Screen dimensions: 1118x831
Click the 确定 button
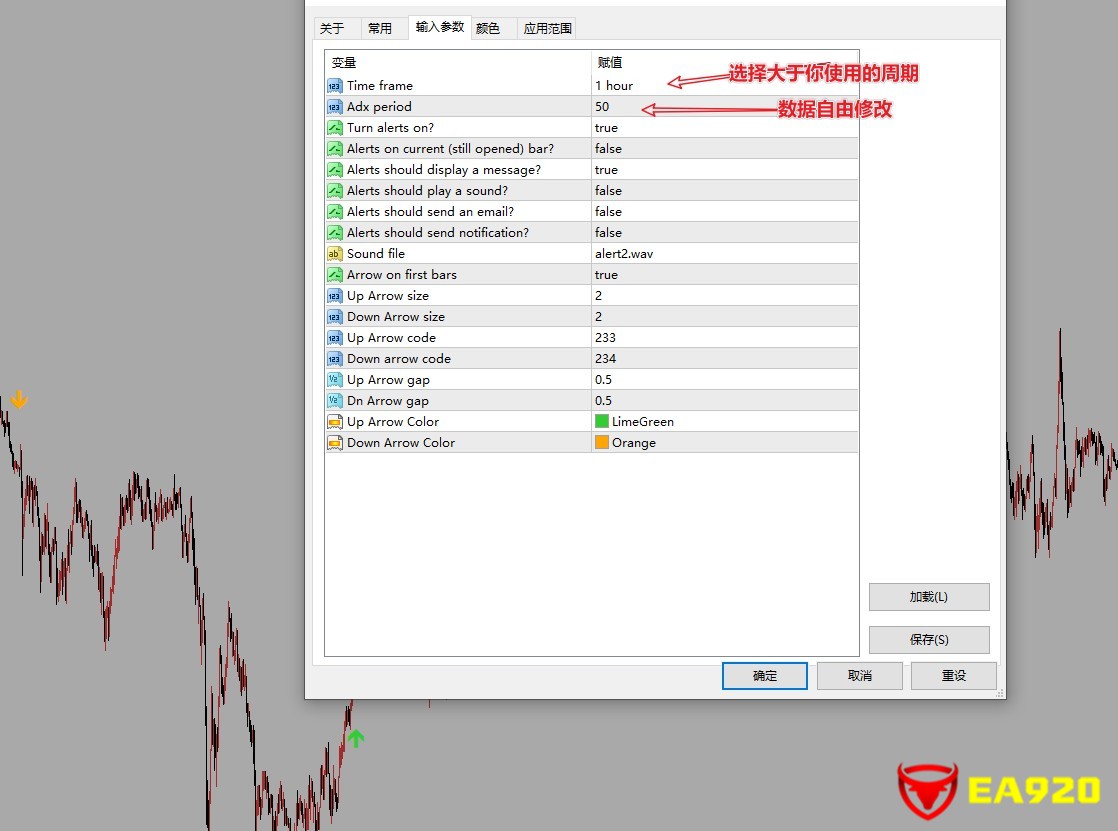pos(764,675)
